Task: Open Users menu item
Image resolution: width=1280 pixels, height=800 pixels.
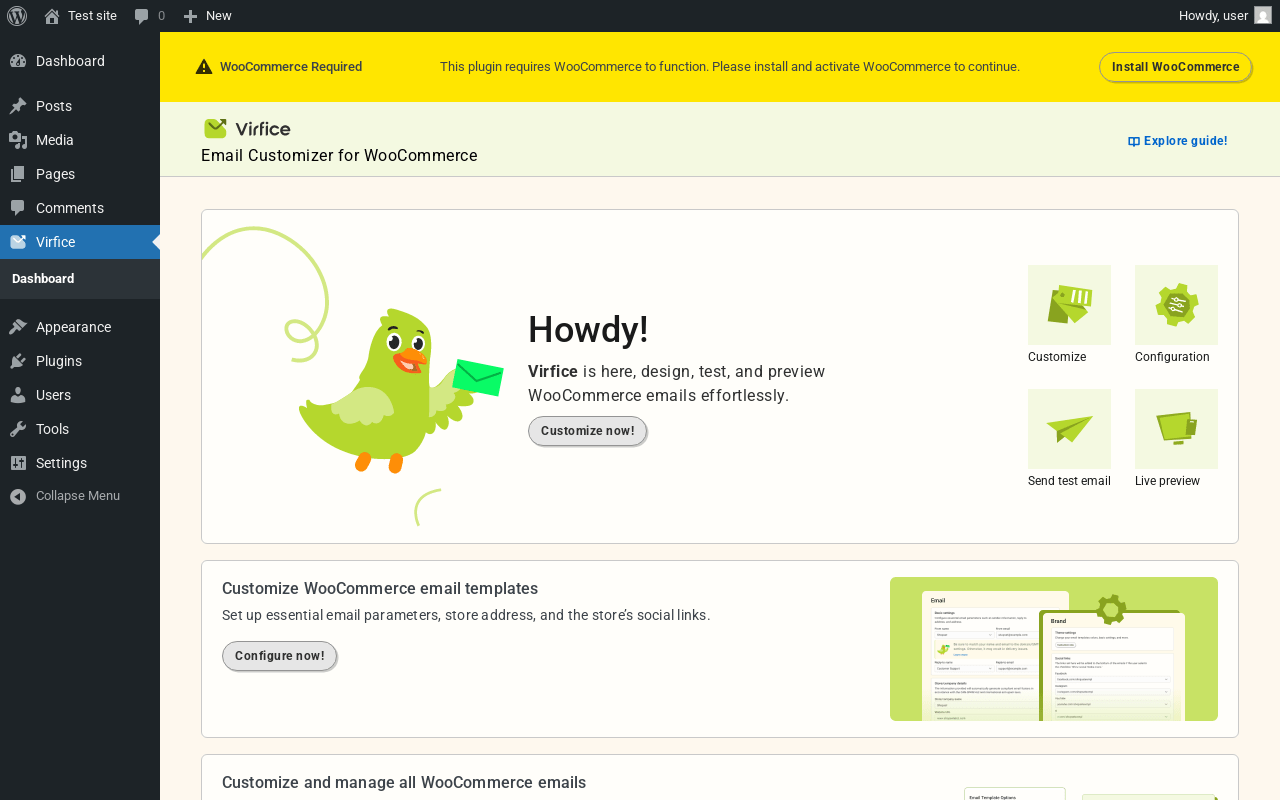Action: pyautogui.click(x=80, y=395)
